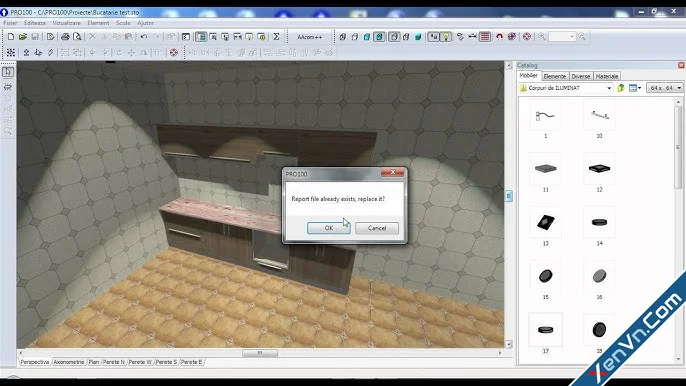This screenshot has height=386, width=686.
Task: Click the viewport scroll-right arrow
Action: coord(500,353)
